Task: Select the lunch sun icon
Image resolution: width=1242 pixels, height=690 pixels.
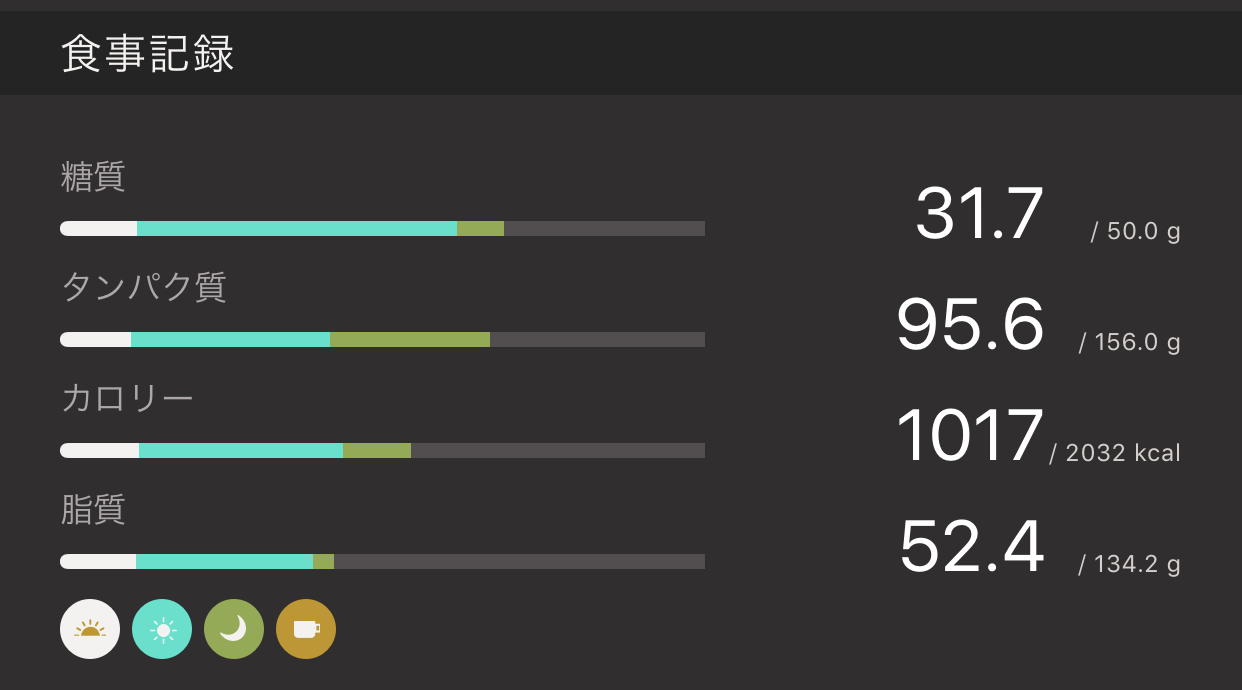Action: pos(162,629)
